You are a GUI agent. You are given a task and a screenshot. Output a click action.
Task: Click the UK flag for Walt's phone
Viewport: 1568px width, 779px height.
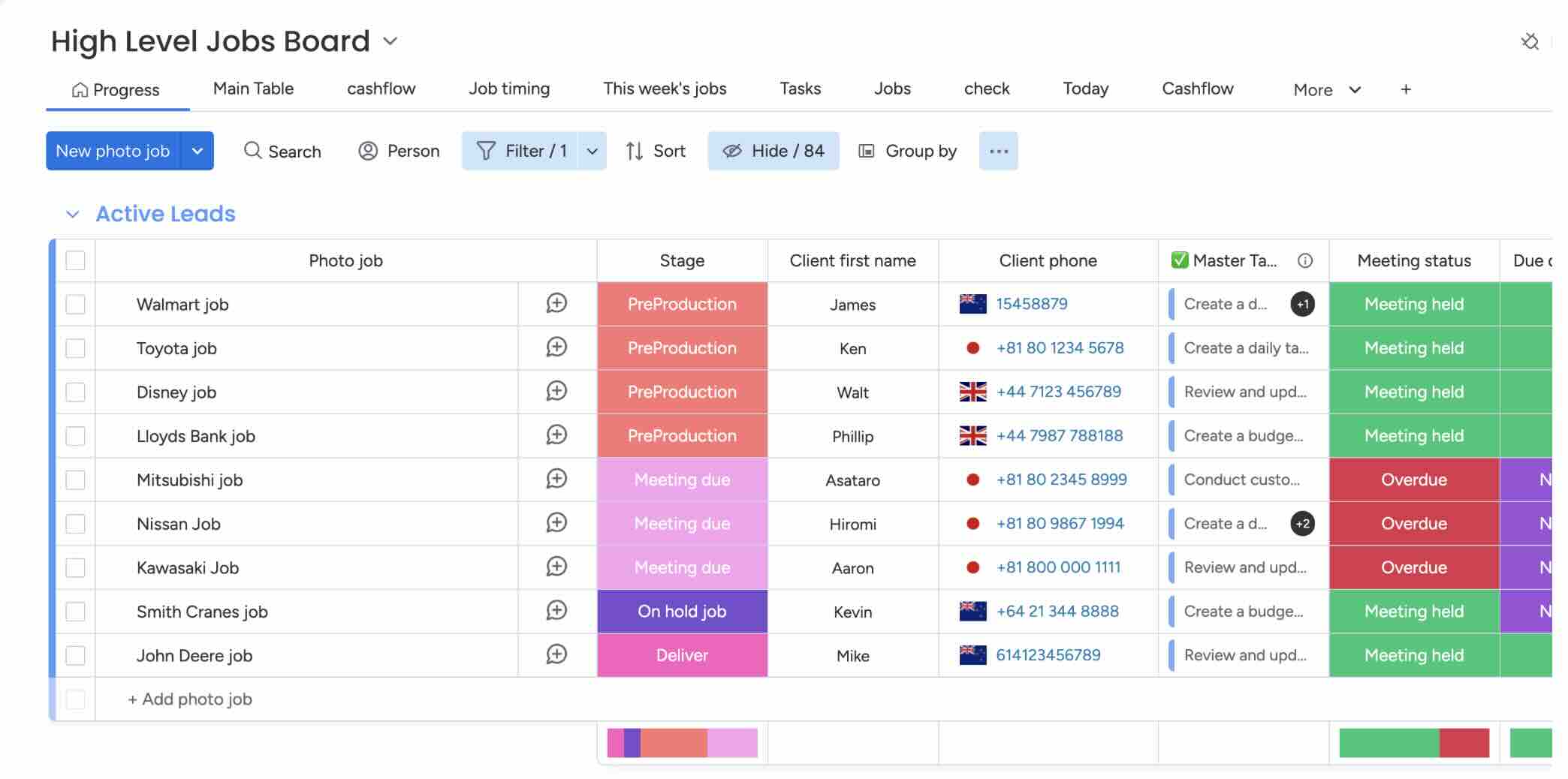[x=972, y=392]
